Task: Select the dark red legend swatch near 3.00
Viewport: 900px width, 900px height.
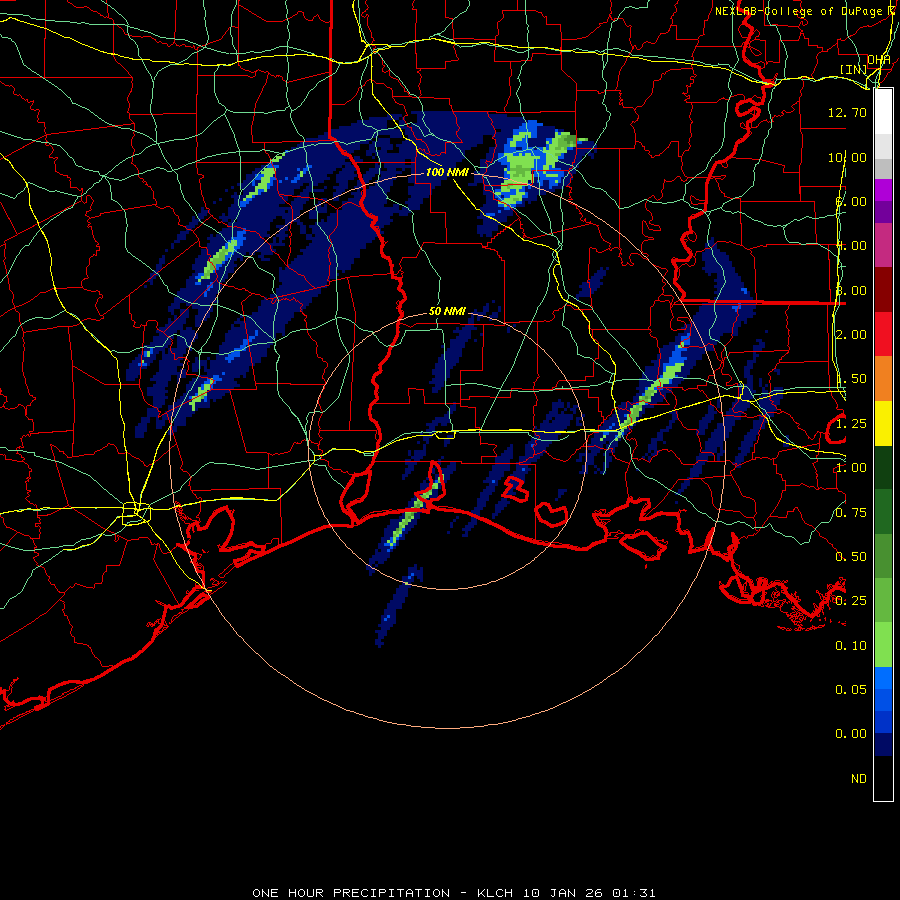Action: coord(883,290)
